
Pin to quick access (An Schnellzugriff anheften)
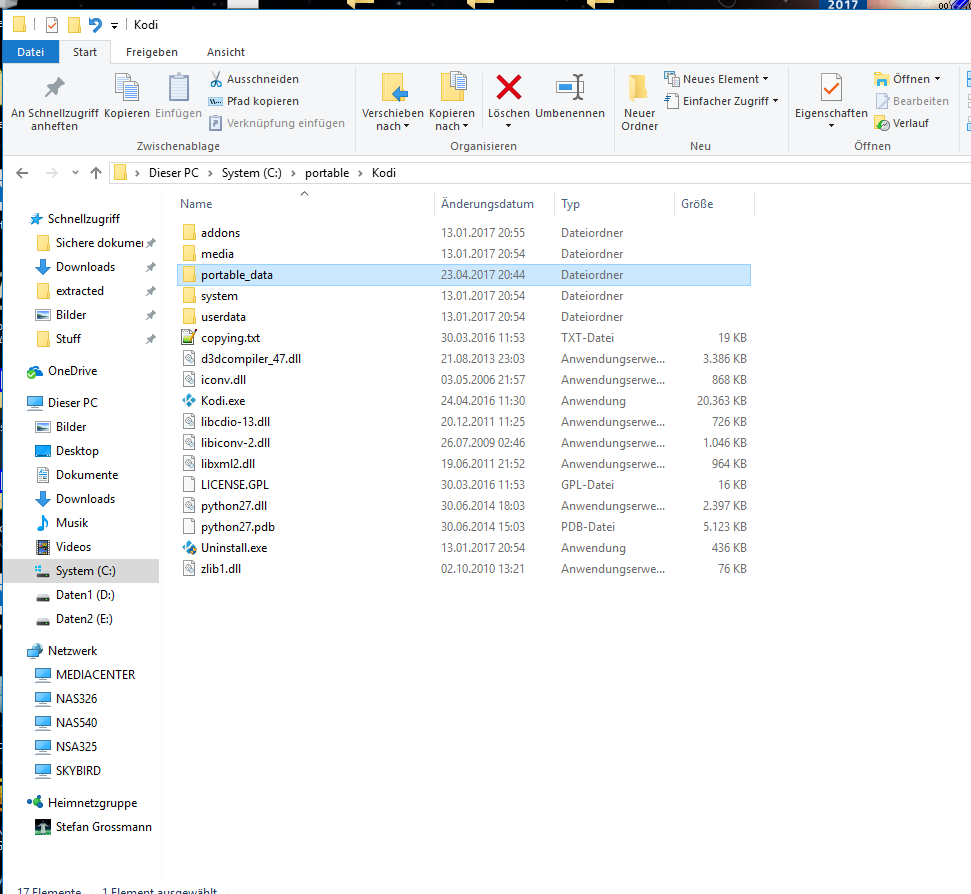pos(54,102)
